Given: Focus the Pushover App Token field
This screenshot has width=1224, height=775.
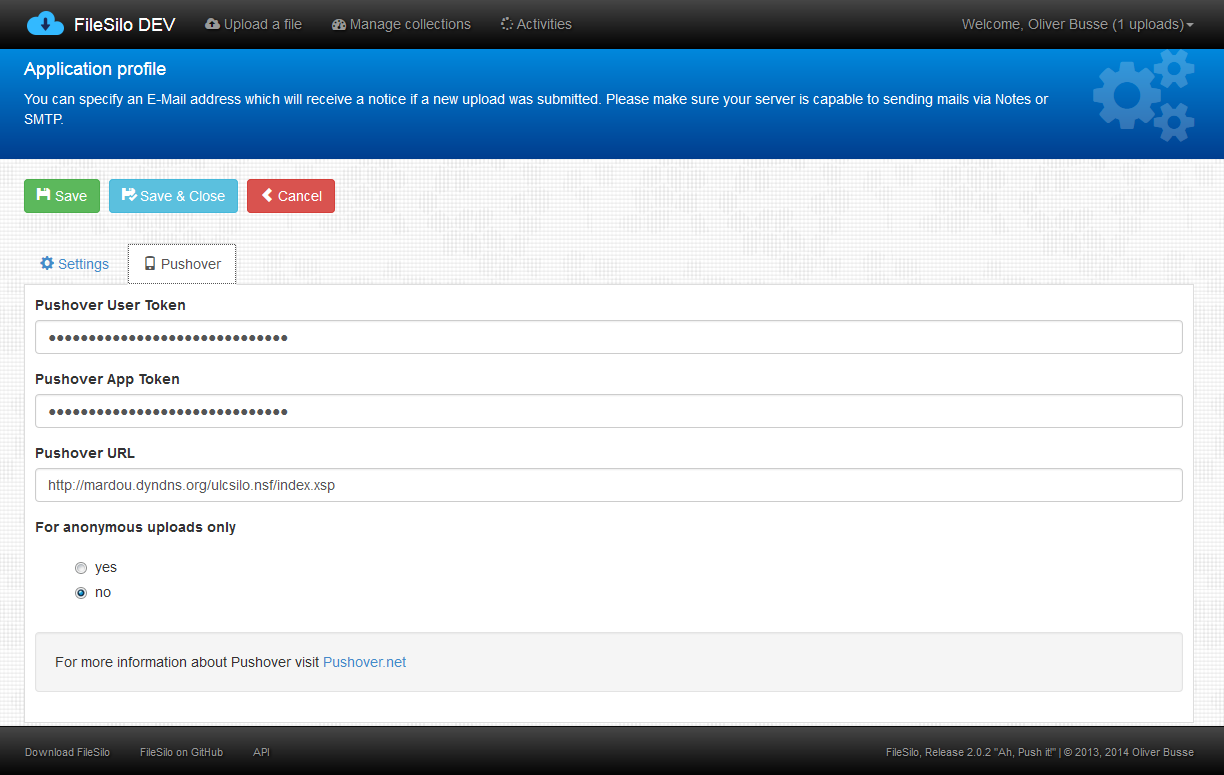Looking at the screenshot, I should [x=609, y=411].
